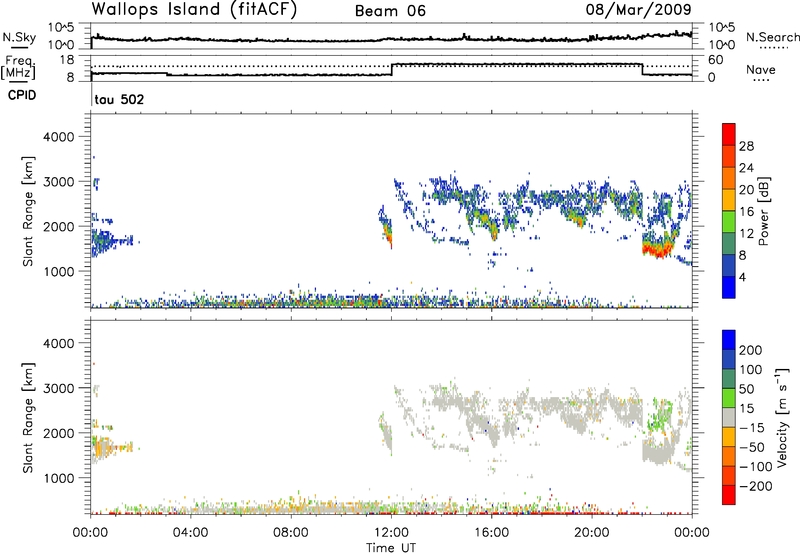Click the red swatch on the Power colorbar

pyautogui.click(x=729, y=134)
